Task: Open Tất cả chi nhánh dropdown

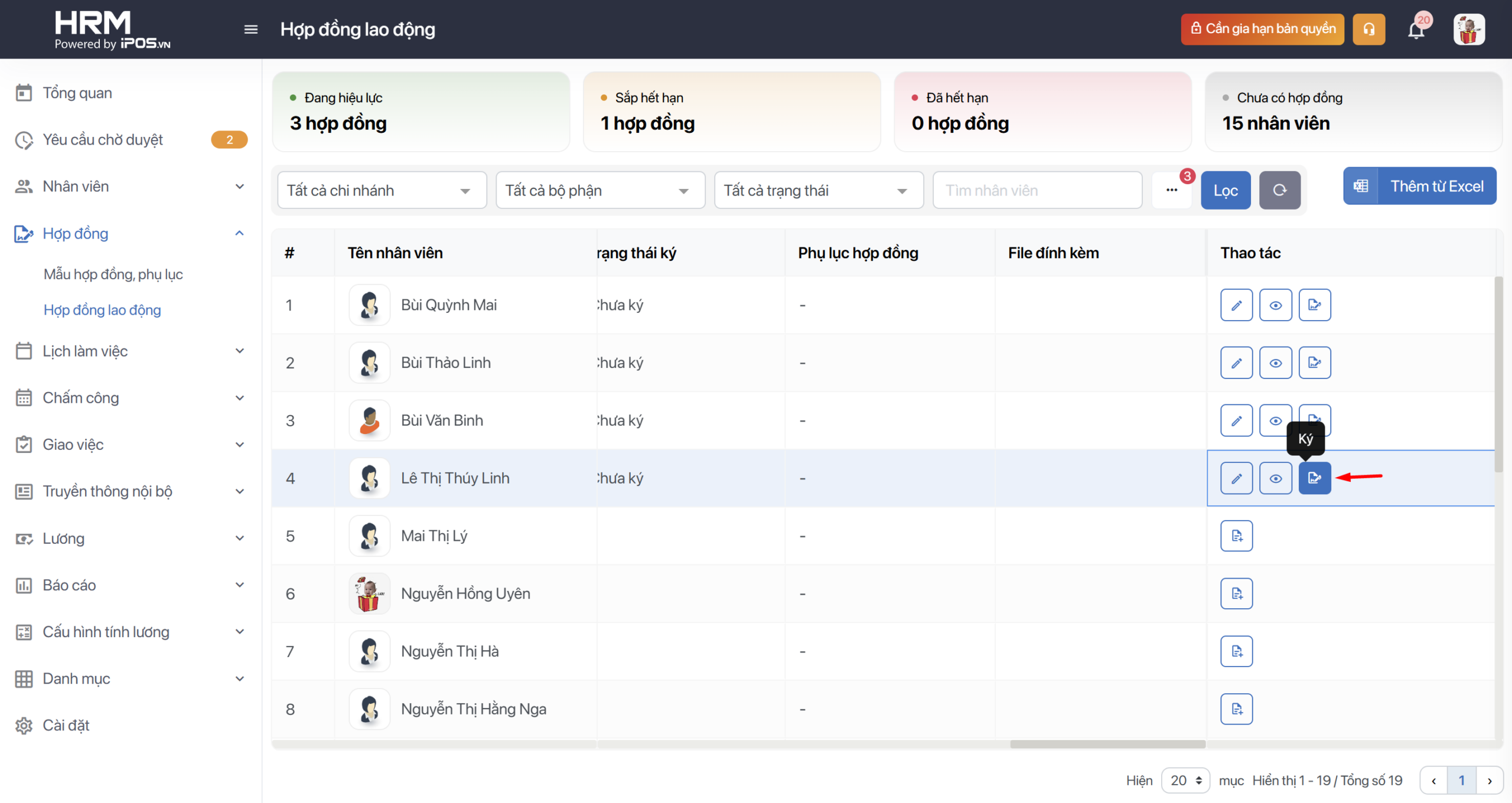Action: click(382, 190)
